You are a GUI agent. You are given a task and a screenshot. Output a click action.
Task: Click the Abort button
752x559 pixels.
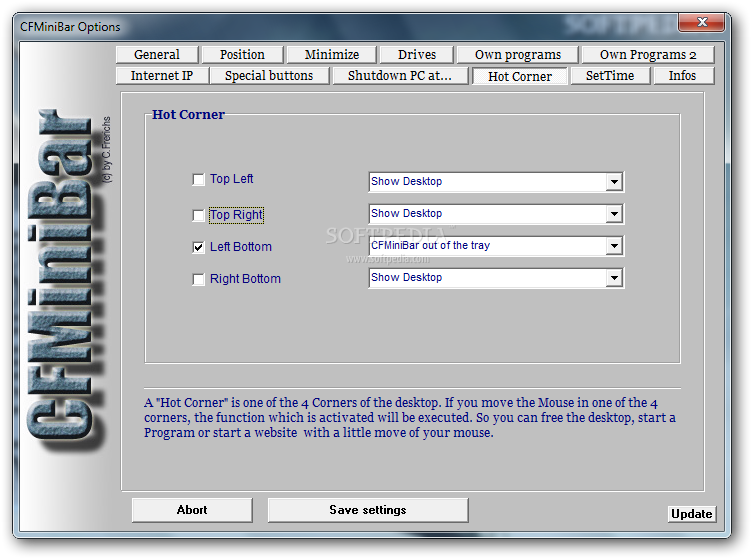tap(192, 510)
